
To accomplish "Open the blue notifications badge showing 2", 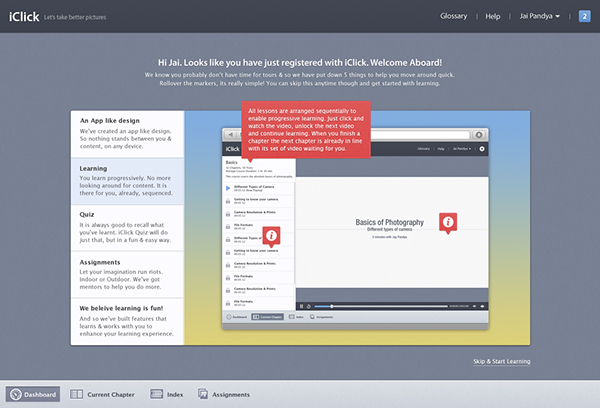I will click(584, 16).
